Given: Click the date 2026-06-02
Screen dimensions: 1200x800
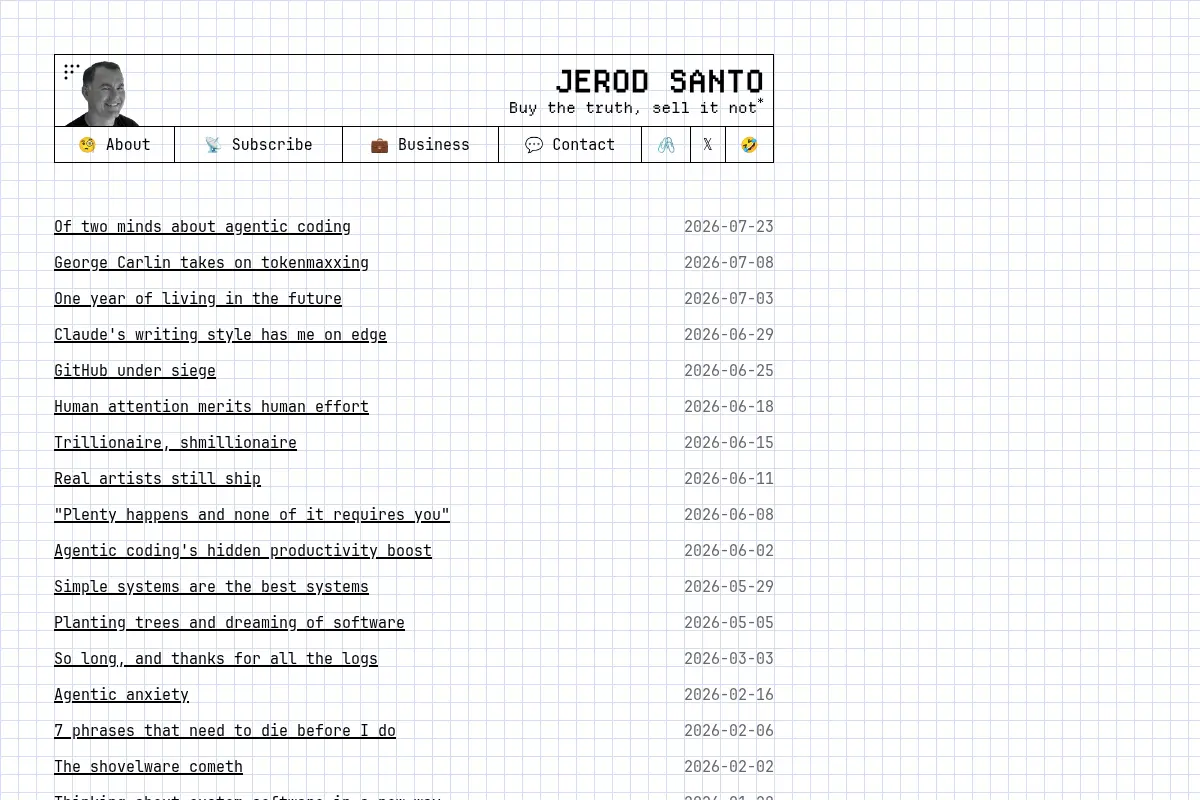Looking at the screenshot, I should [729, 551].
